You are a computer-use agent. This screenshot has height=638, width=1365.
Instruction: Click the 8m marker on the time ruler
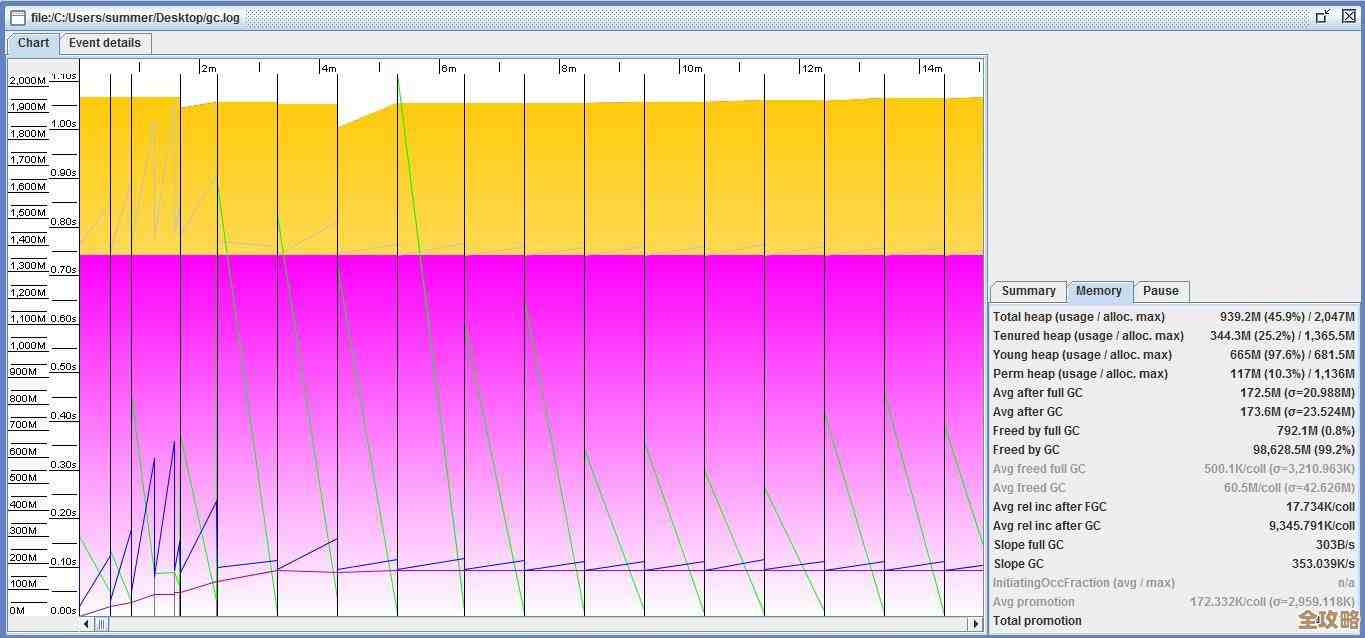(568, 68)
